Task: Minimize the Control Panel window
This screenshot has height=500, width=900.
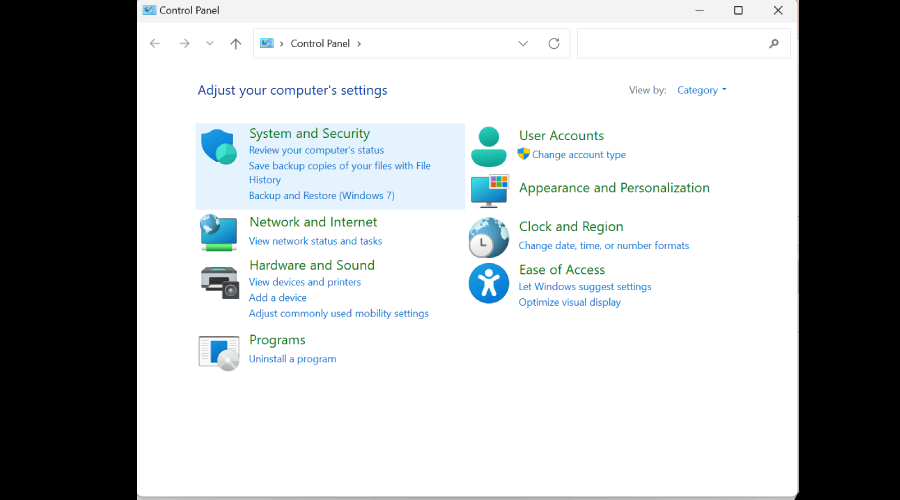Action: coord(699,10)
